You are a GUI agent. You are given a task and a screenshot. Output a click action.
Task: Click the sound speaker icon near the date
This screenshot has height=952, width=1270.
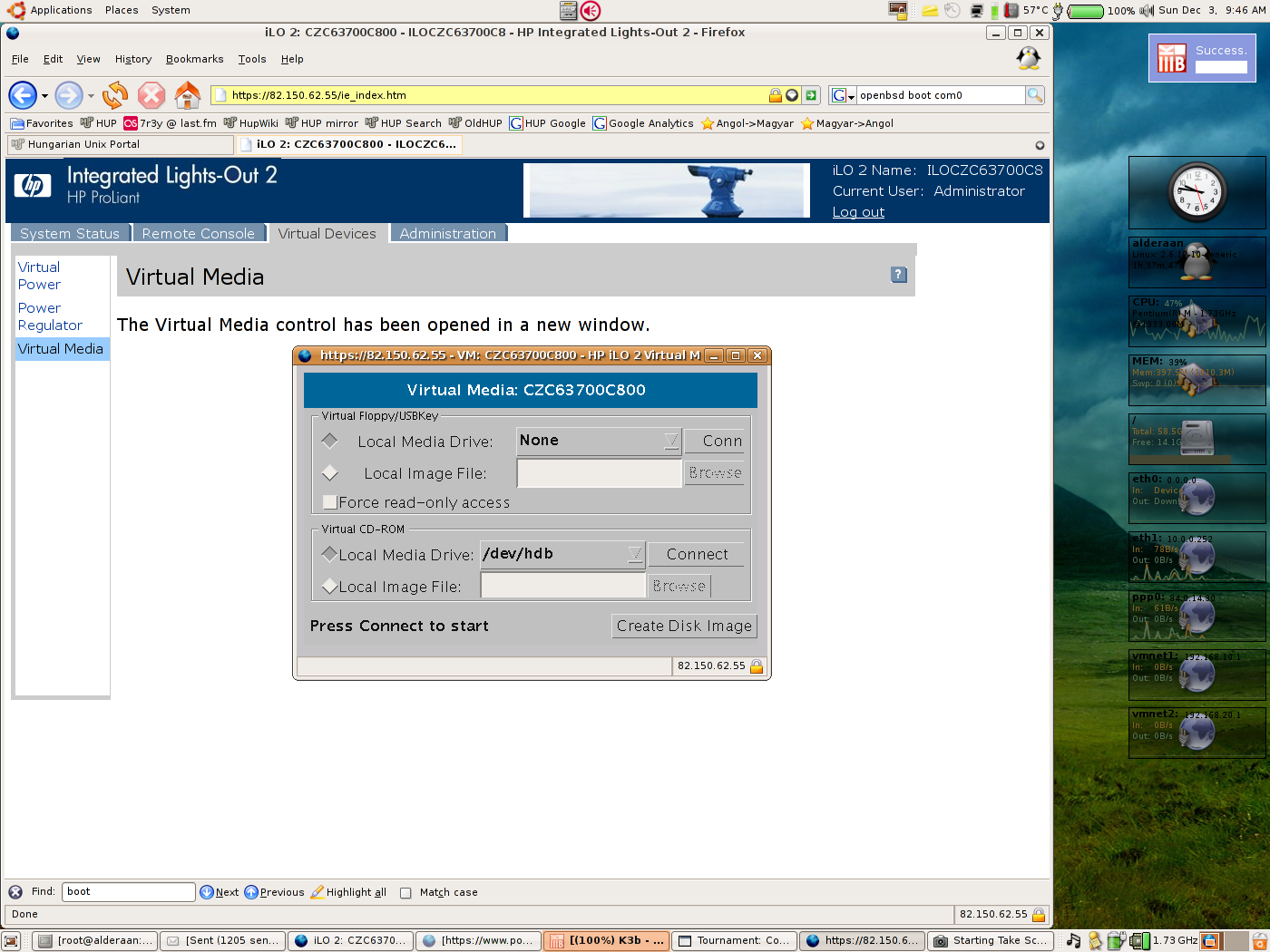click(1147, 11)
